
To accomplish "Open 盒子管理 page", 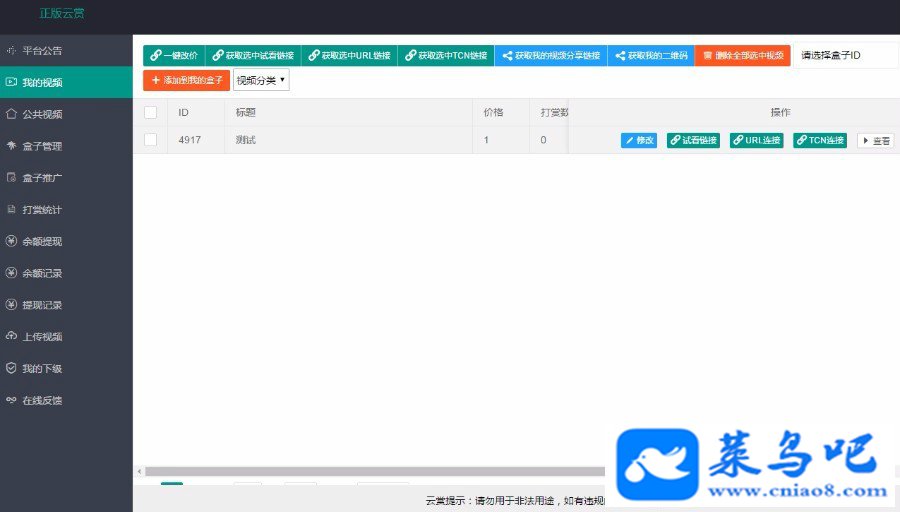I will [x=66, y=146].
